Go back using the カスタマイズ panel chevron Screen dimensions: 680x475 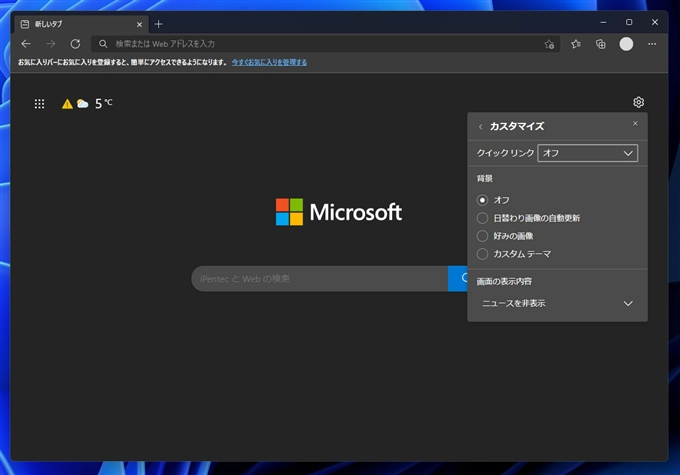pyautogui.click(x=481, y=127)
